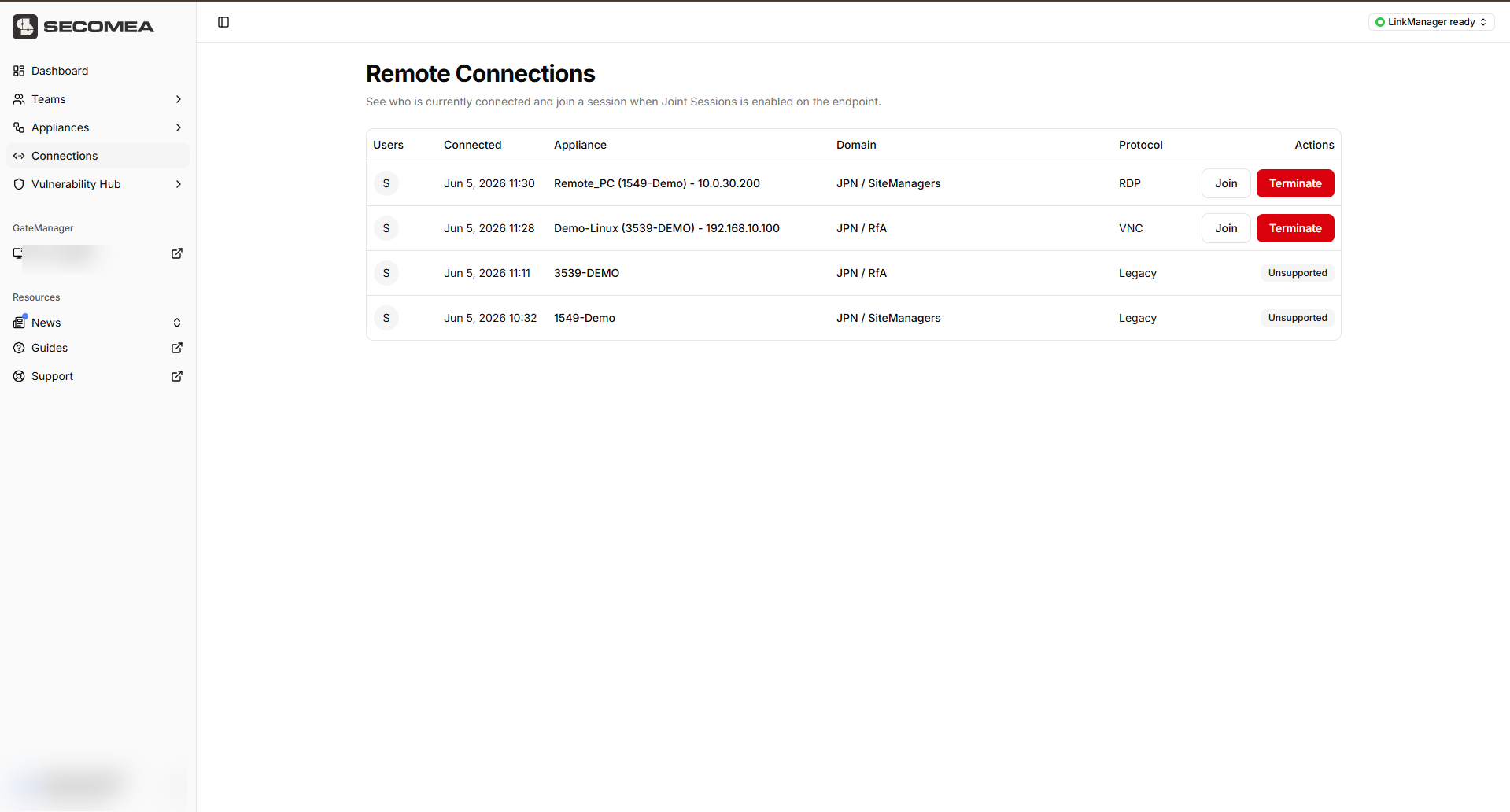Image resolution: width=1510 pixels, height=812 pixels.
Task: Click the 1549-Demo appliance cell
Action: point(585,318)
